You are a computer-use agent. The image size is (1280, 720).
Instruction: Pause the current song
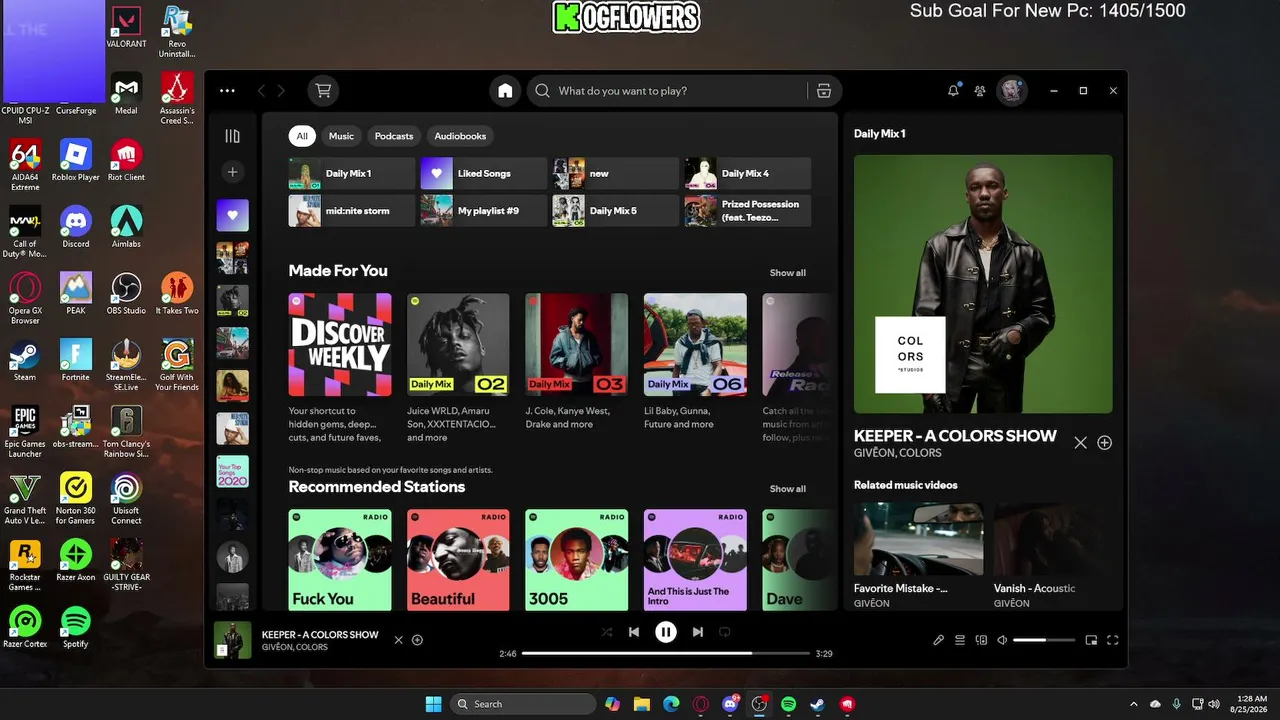point(666,632)
